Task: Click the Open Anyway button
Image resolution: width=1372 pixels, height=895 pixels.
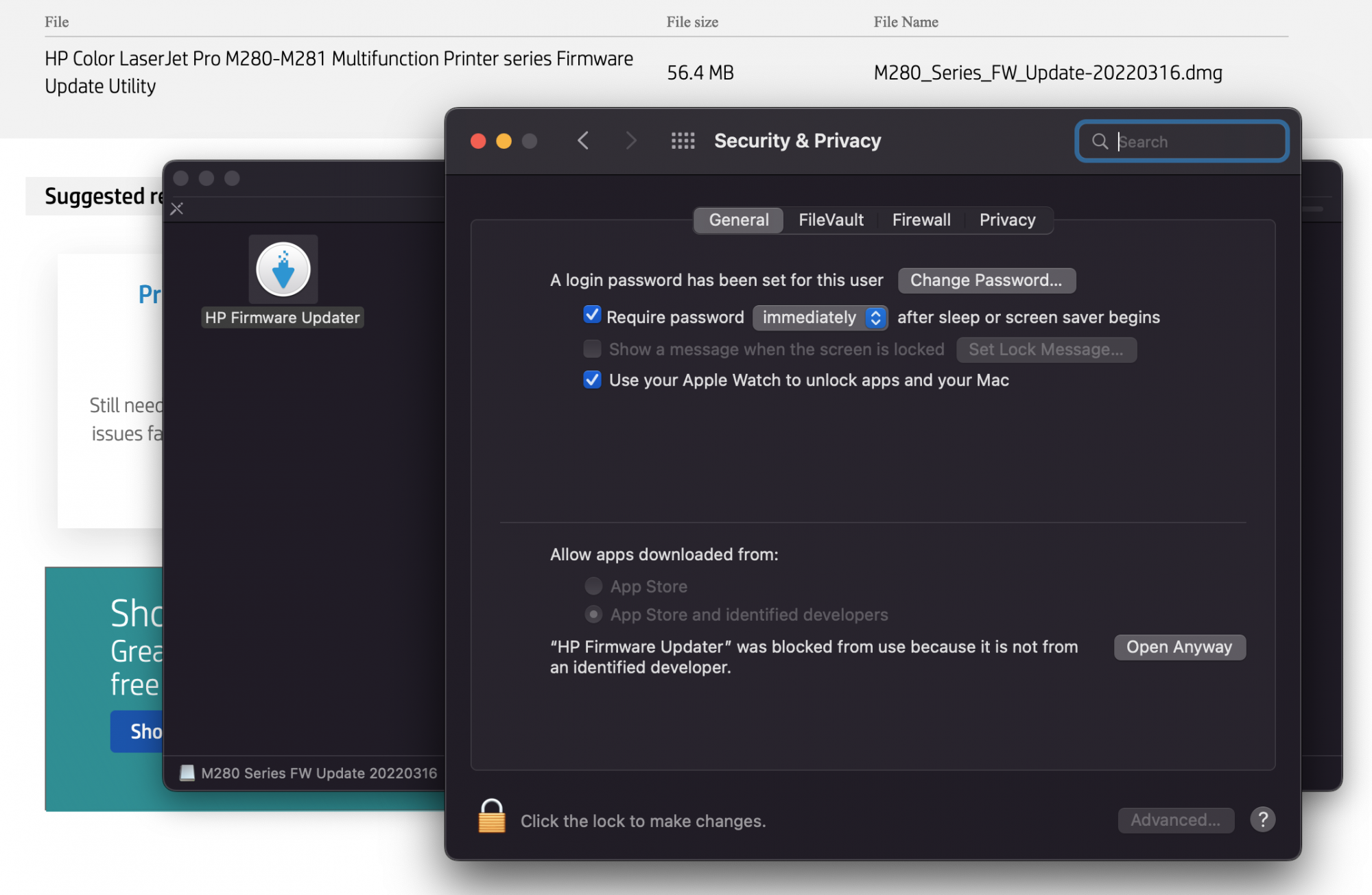Action: 1179,647
